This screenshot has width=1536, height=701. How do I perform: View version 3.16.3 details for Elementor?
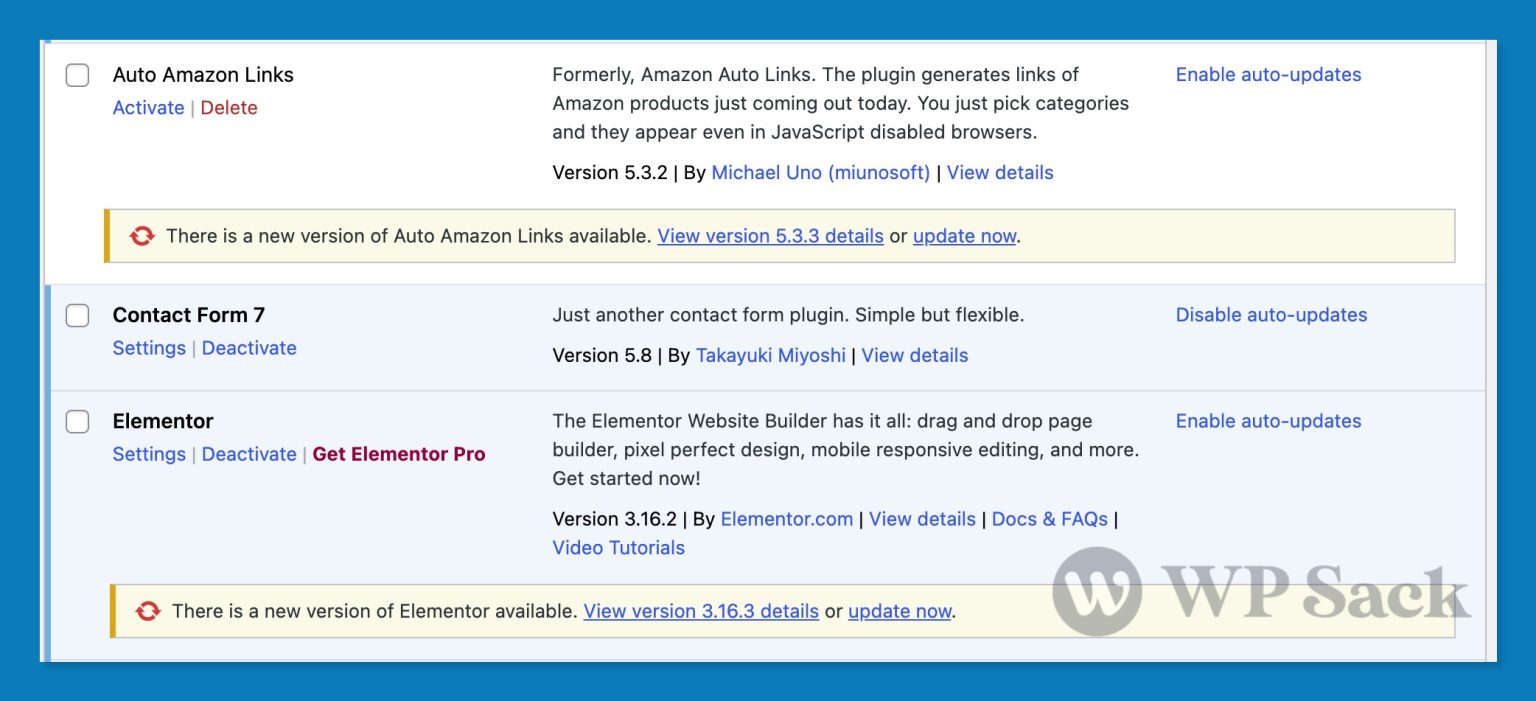(700, 611)
